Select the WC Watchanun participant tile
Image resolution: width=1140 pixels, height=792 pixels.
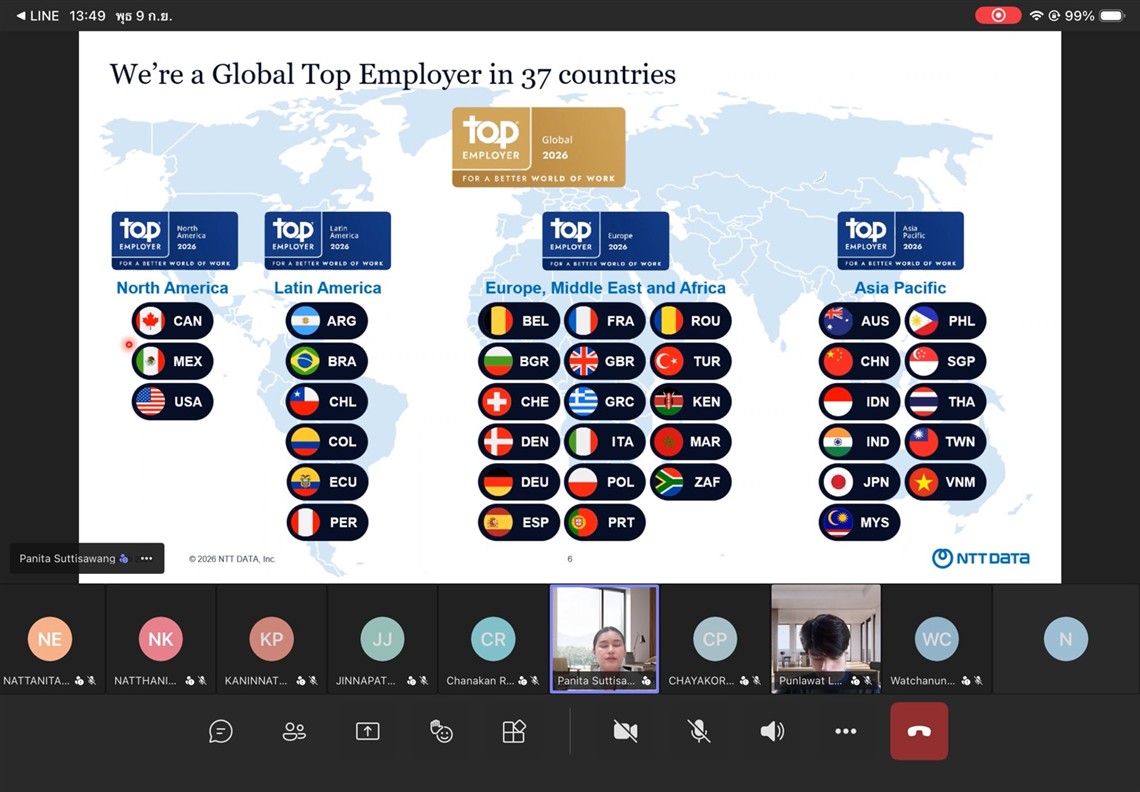click(936, 639)
